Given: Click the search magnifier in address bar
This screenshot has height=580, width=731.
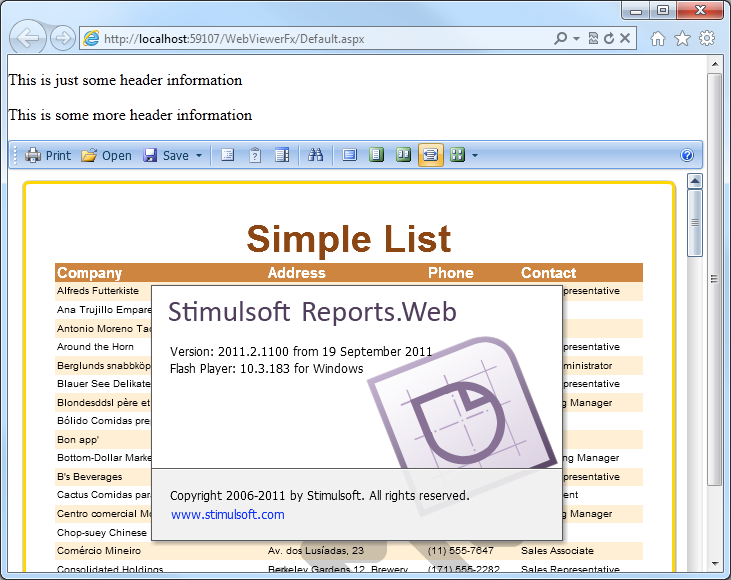Looking at the screenshot, I should point(560,38).
